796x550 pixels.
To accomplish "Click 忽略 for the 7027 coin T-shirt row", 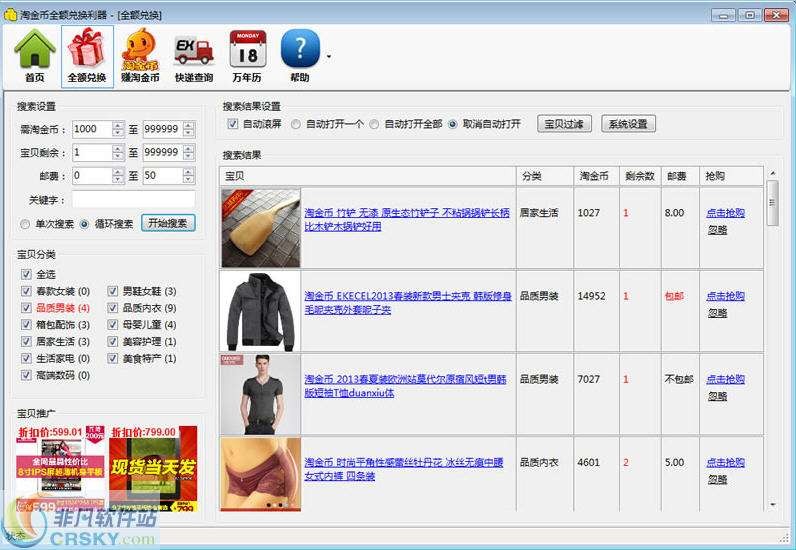I will tap(717, 397).
